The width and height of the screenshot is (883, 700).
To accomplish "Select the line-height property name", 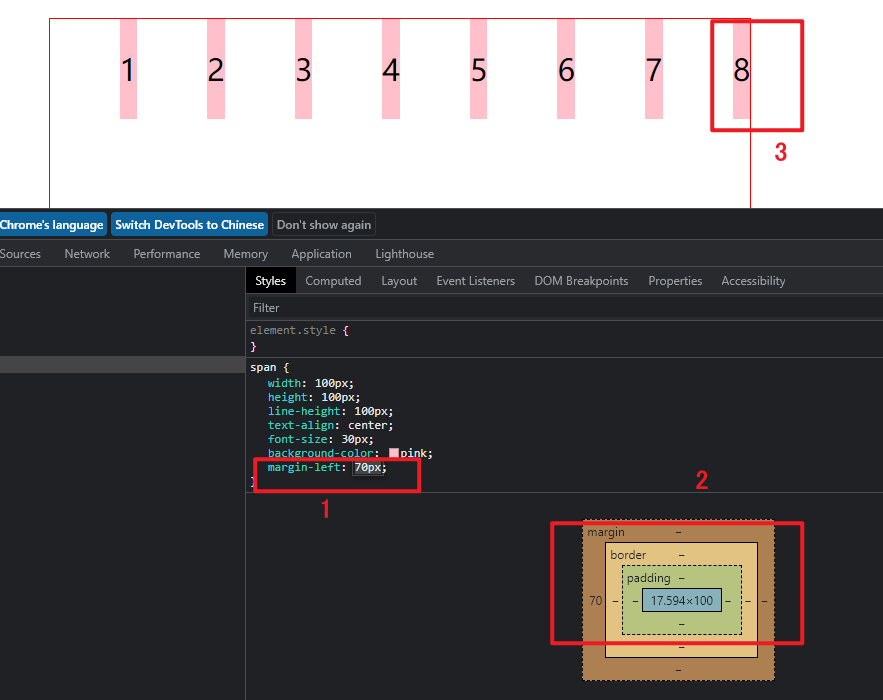I will pos(304,411).
